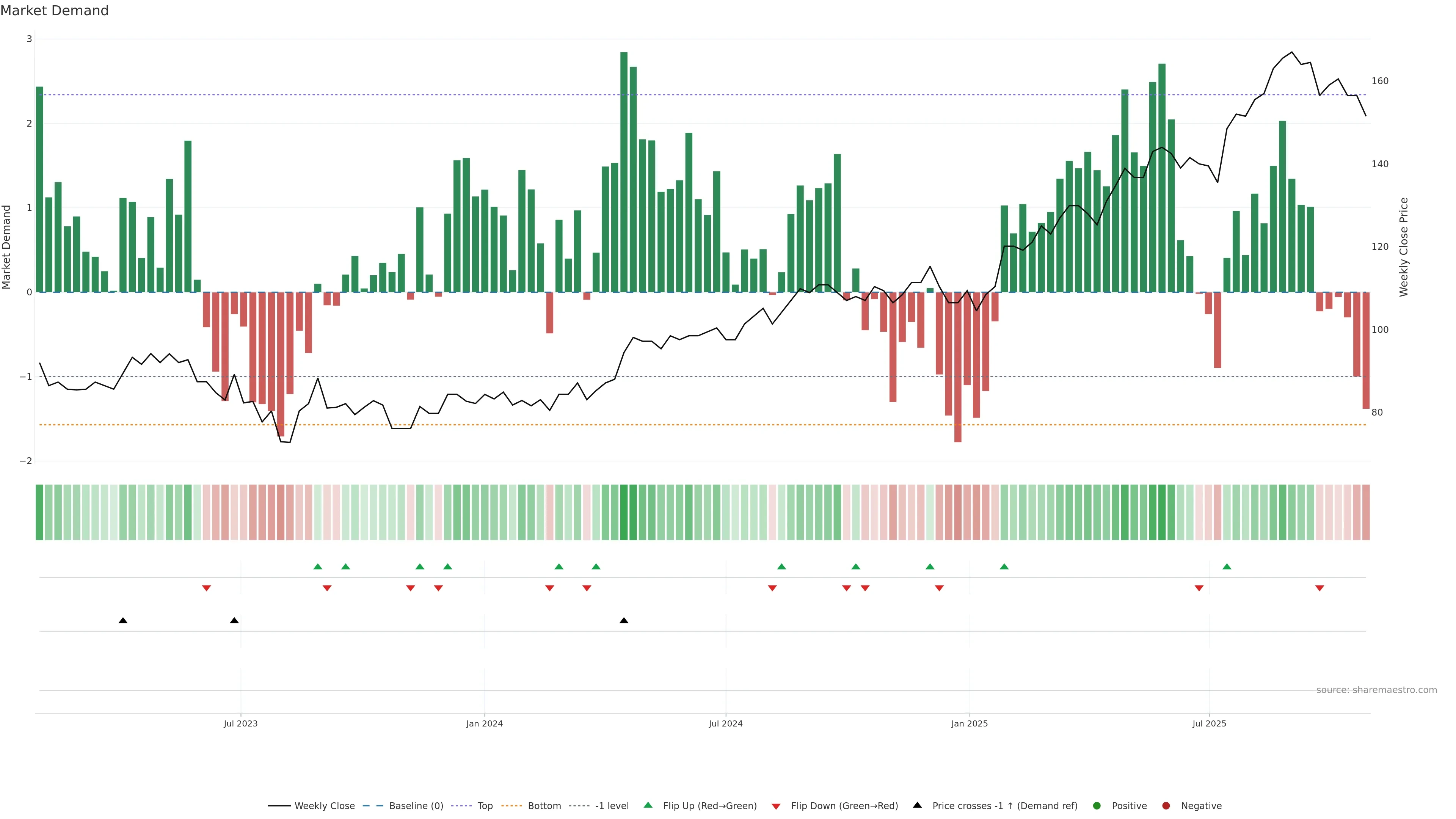Screen dimensions: 1456x819
Task: Click the green Positive circle legend icon
Action: [1097, 806]
